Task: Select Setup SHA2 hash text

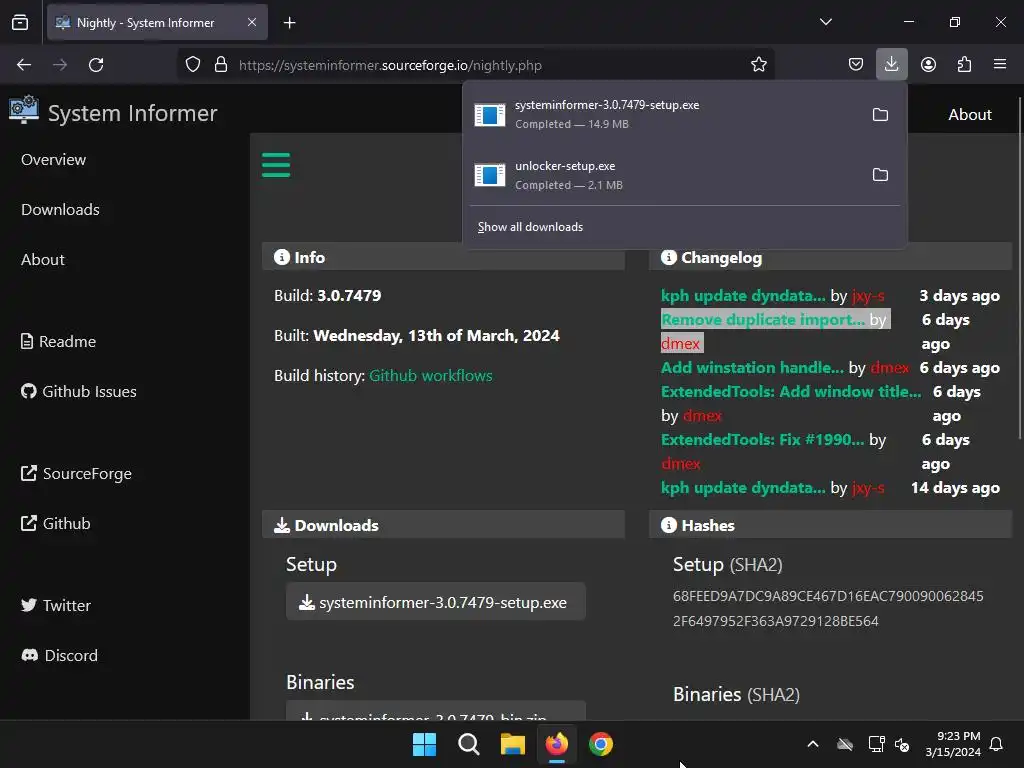Action: tap(828, 609)
